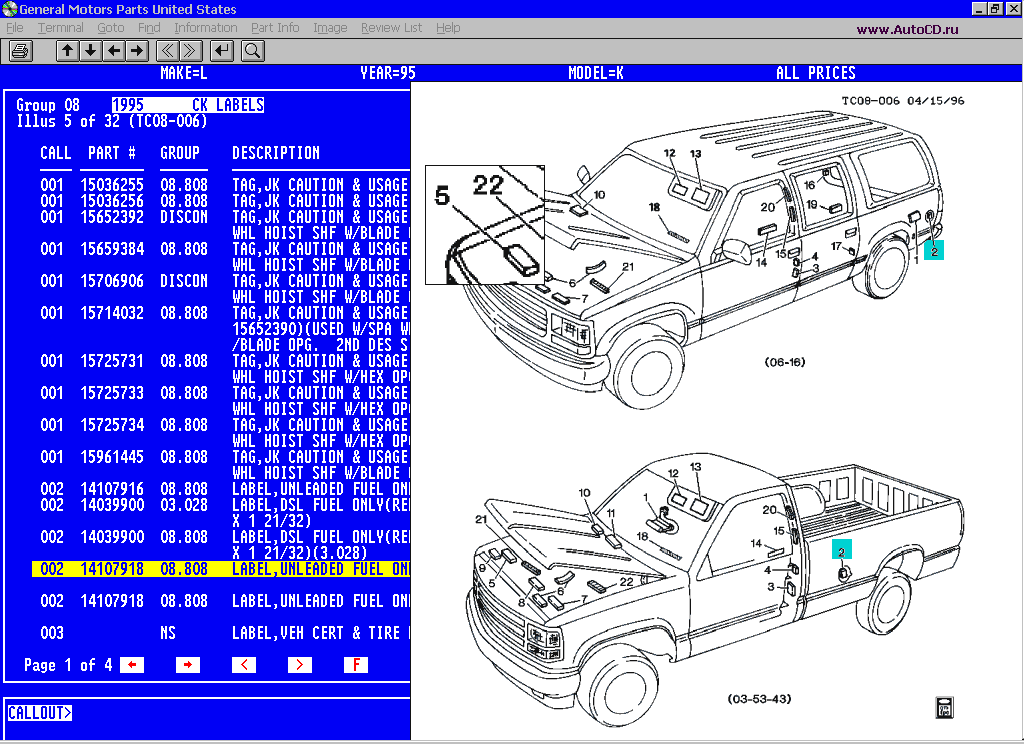Click the minimize window button

coord(979,8)
